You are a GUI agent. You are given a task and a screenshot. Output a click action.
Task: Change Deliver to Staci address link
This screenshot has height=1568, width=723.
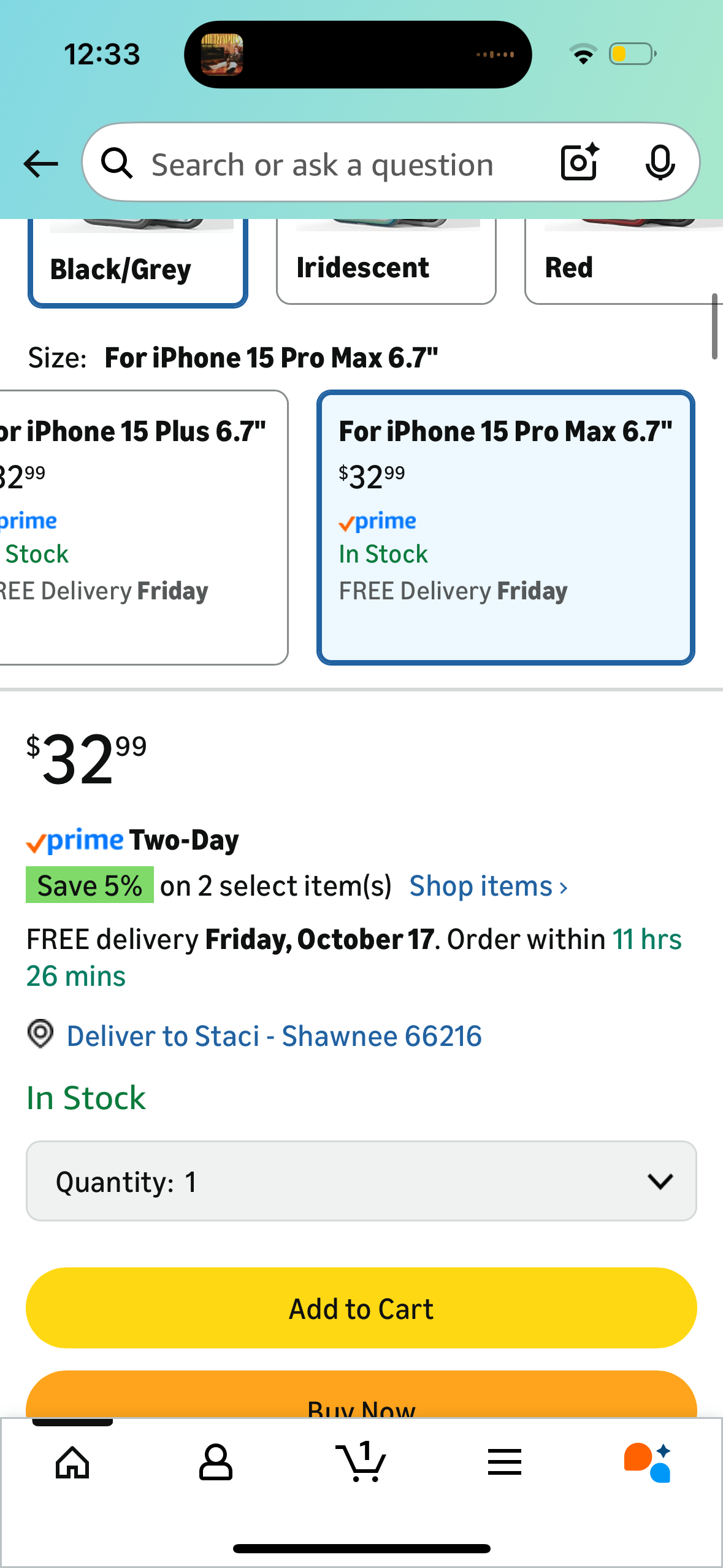274,1036
